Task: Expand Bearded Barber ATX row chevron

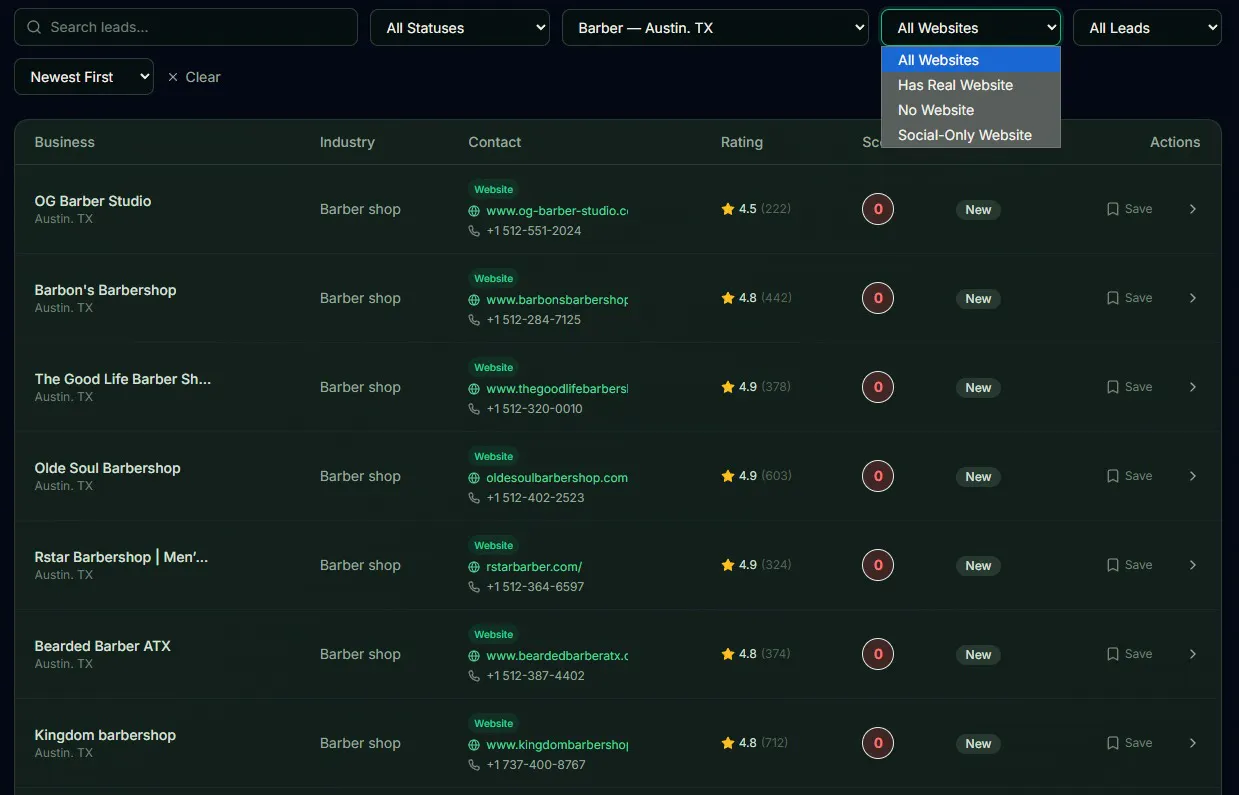Action: coord(1193,654)
